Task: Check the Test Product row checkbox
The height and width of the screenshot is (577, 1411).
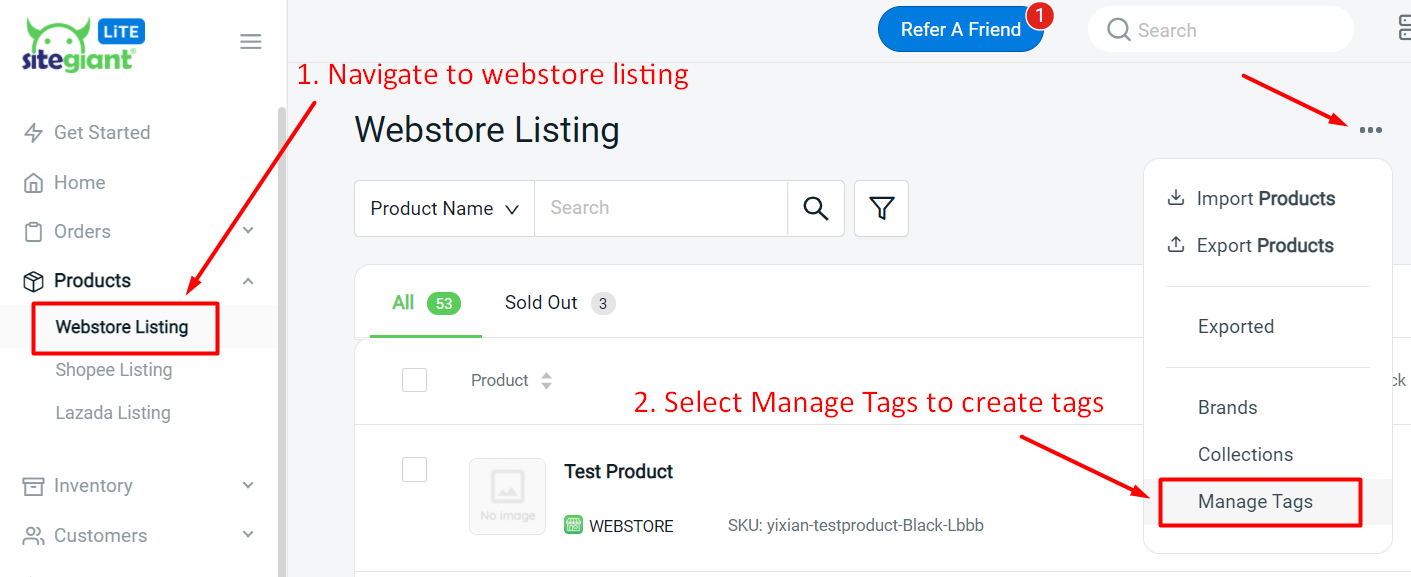Action: click(414, 469)
